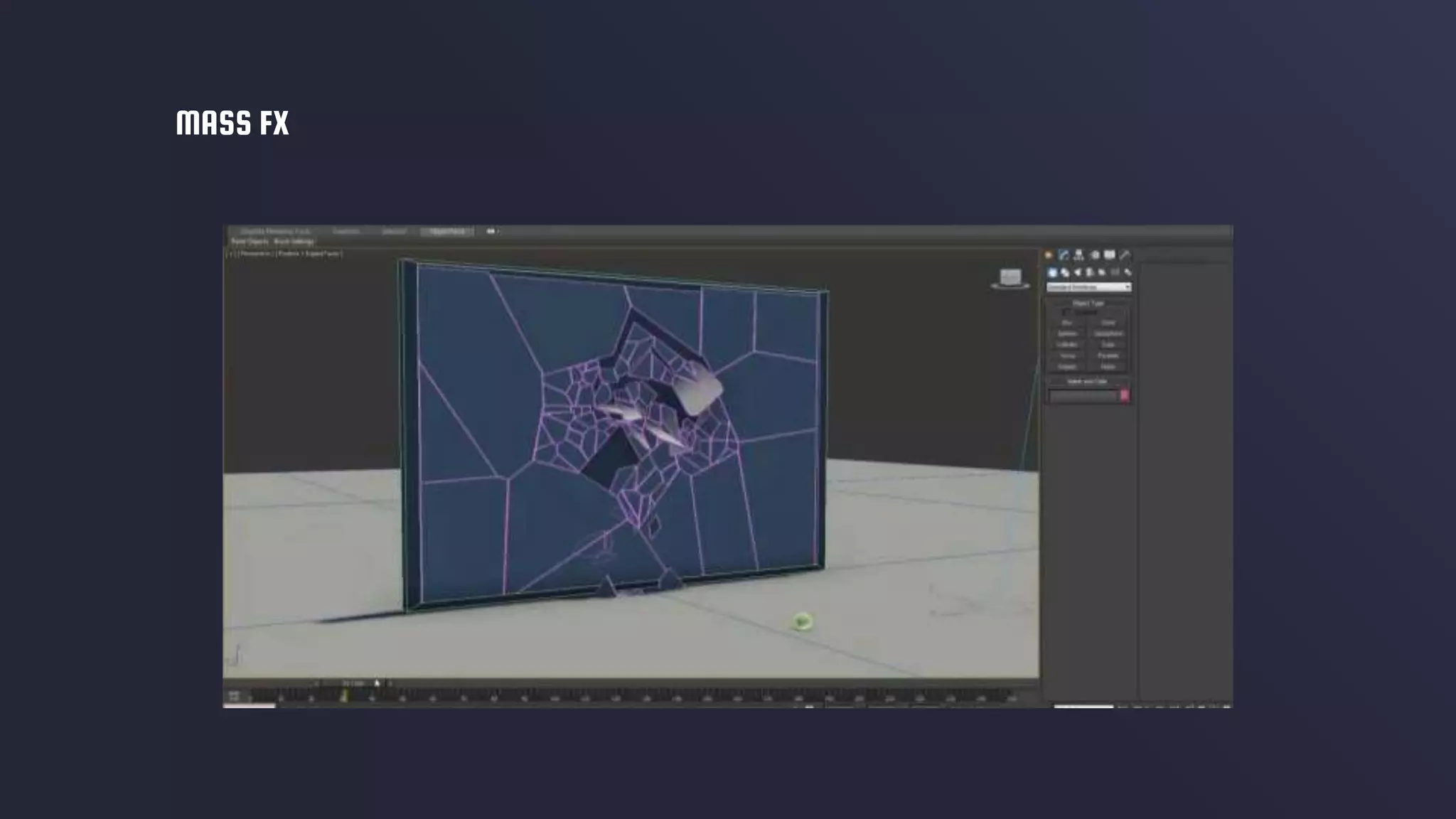1456x819 pixels.
Task: Open the Hierarchy panel icon
Action: pyautogui.click(x=1078, y=255)
